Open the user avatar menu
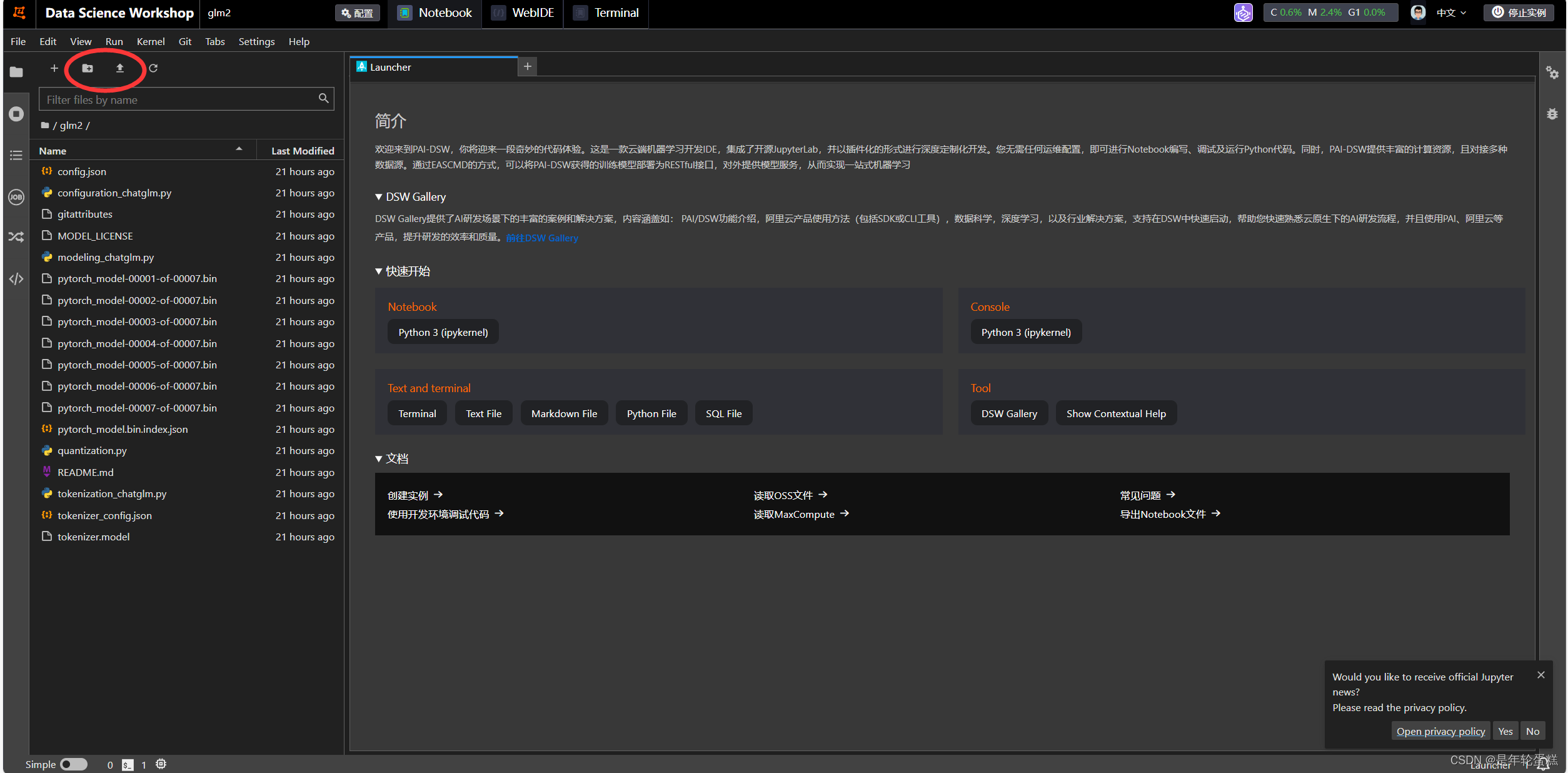 pyautogui.click(x=1418, y=13)
